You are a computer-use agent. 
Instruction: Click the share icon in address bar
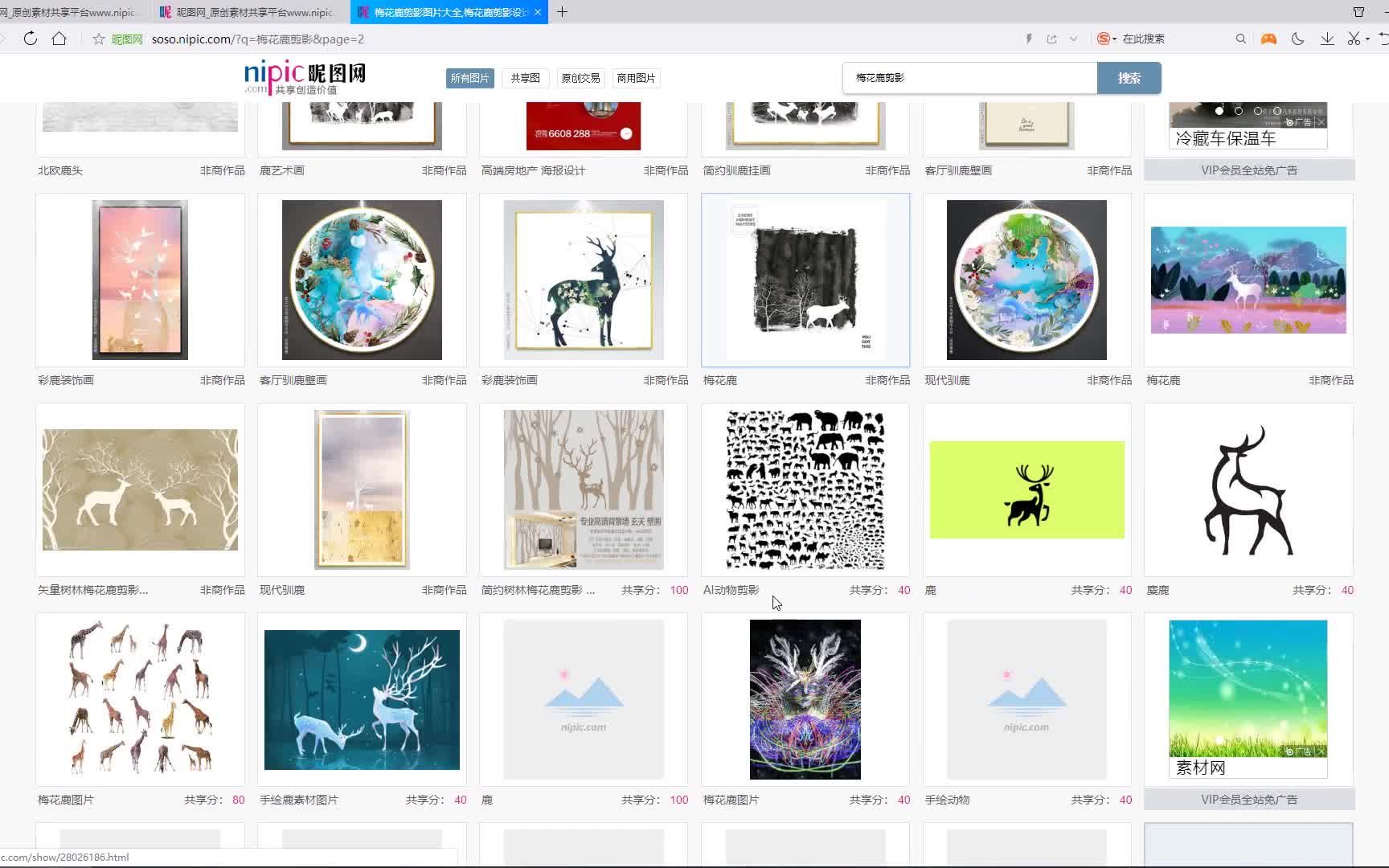[x=1051, y=39]
